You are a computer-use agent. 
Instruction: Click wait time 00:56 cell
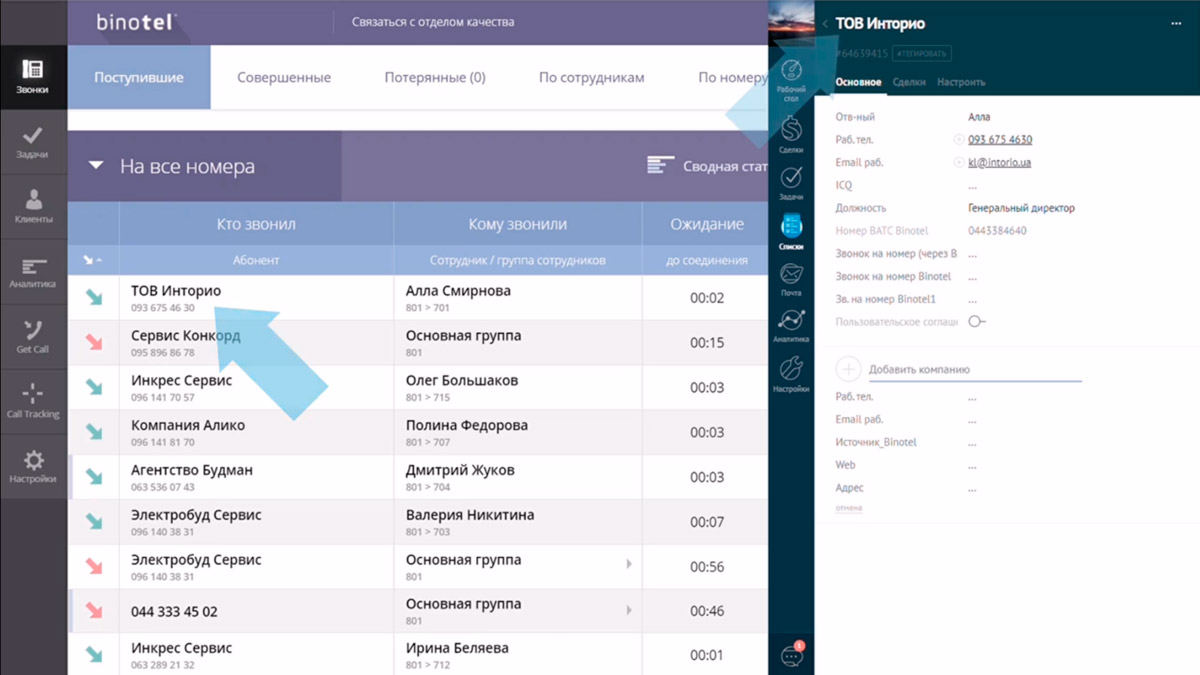707,566
